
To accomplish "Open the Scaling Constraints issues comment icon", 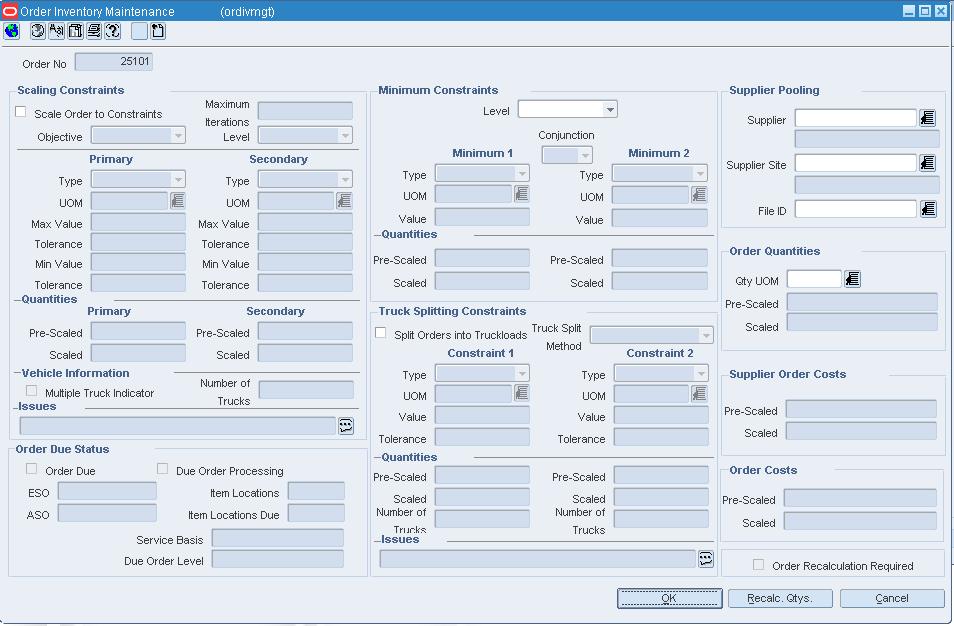I will (346, 426).
